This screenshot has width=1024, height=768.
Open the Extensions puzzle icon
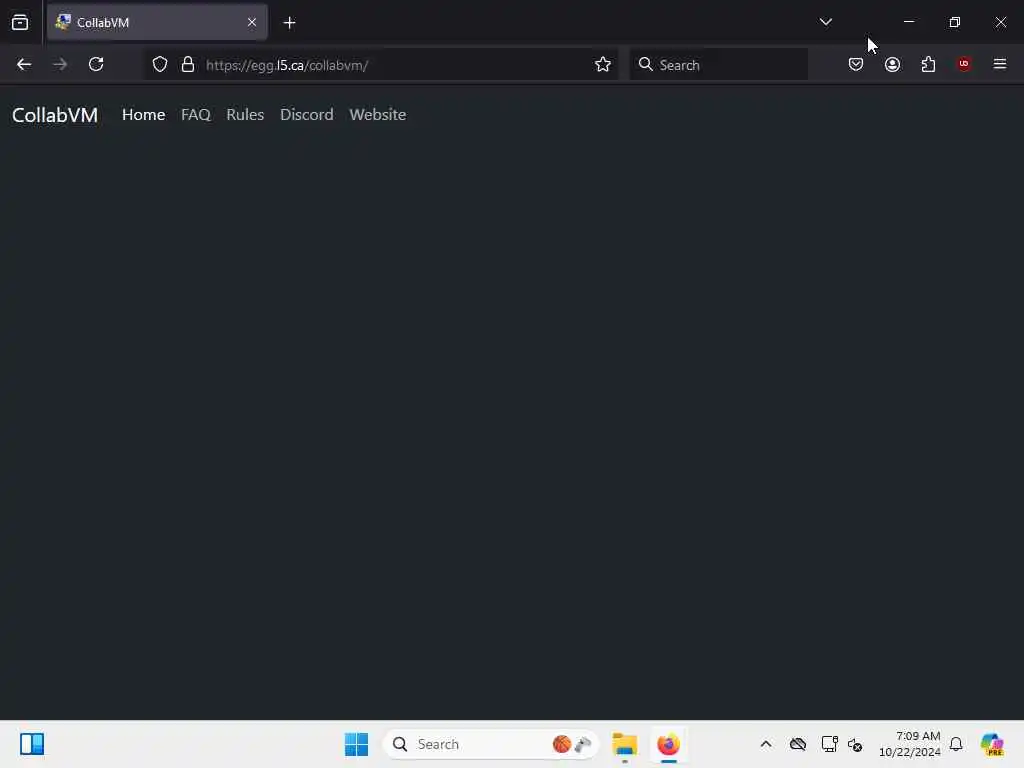pos(928,64)
